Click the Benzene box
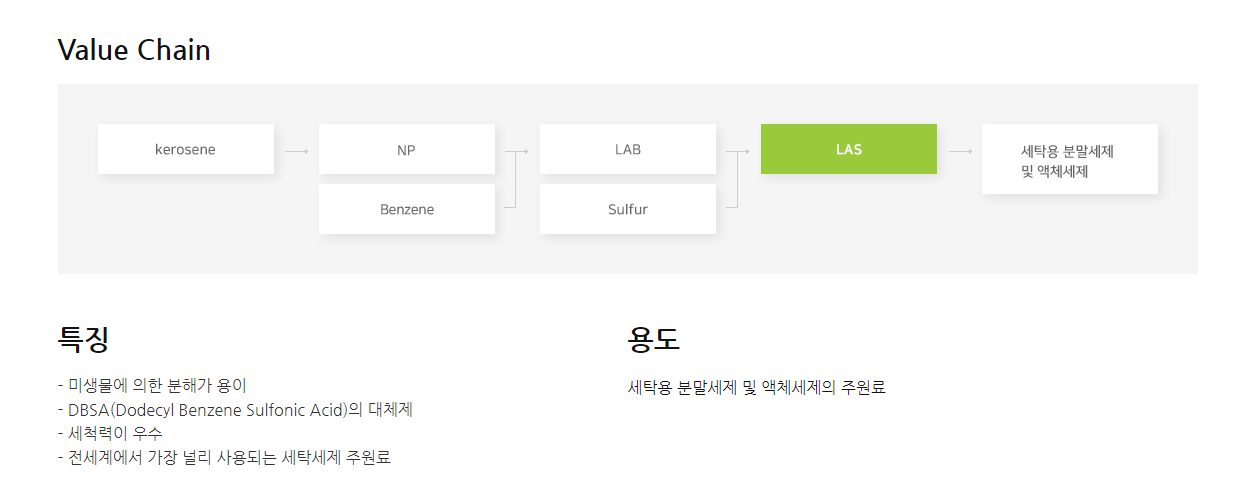Image resolution: width=1241 pixels, height=494 pixels. (x=407, y=209)
